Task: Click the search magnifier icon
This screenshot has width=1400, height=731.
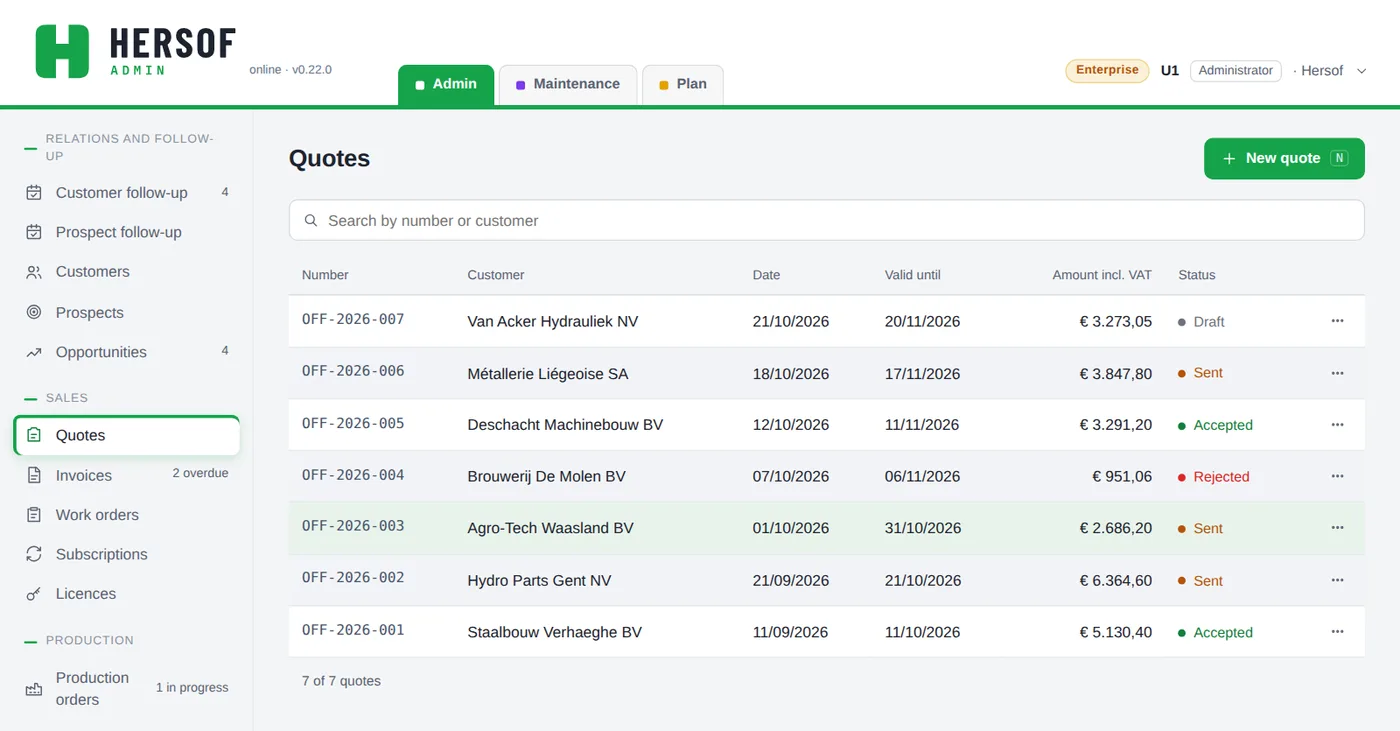Action: [x=311, y=220]
